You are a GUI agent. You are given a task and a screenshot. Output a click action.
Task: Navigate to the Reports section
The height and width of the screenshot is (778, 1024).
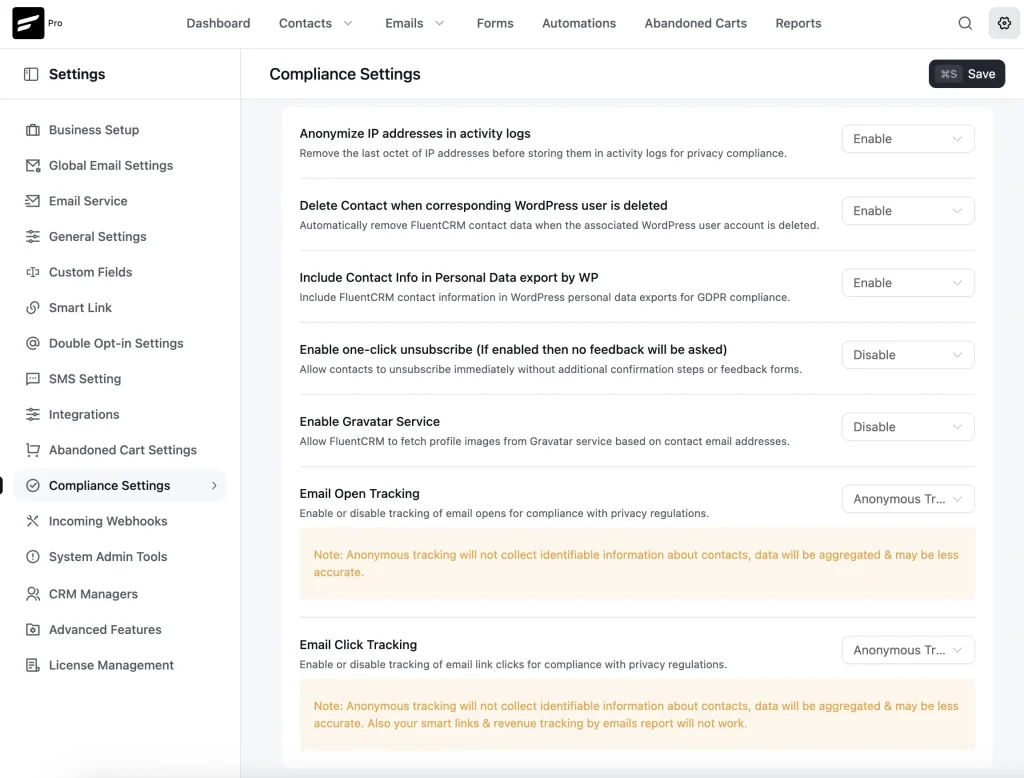click(x=798, y=23)
